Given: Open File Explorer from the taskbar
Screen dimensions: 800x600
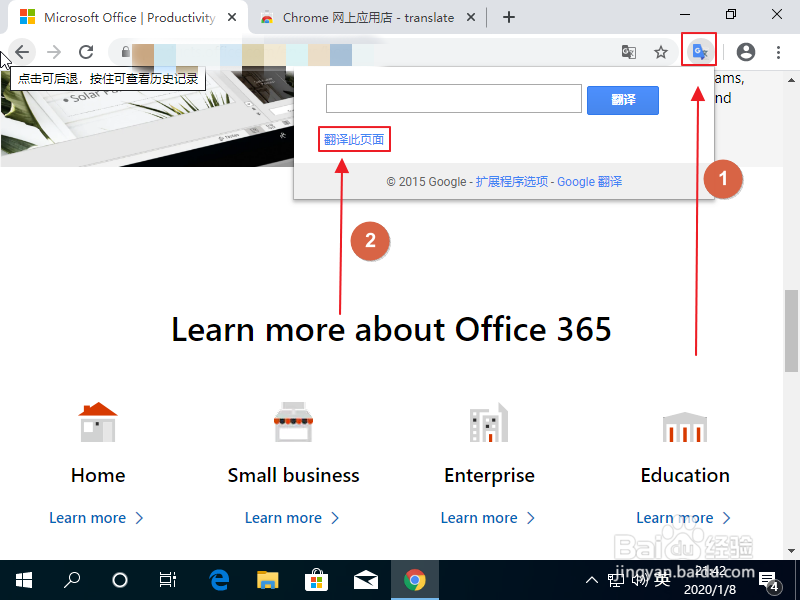Looking at the screenshot, I should [267, 580].
